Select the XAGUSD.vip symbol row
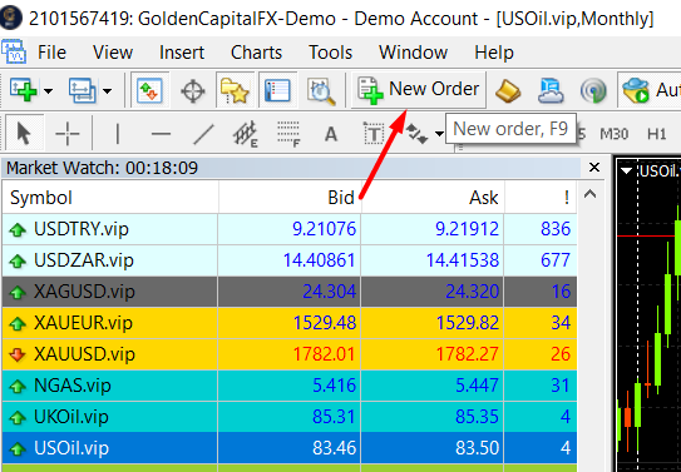Image resolution: width=681 pixels, height=472 pixels. click(x=290, y=291)
